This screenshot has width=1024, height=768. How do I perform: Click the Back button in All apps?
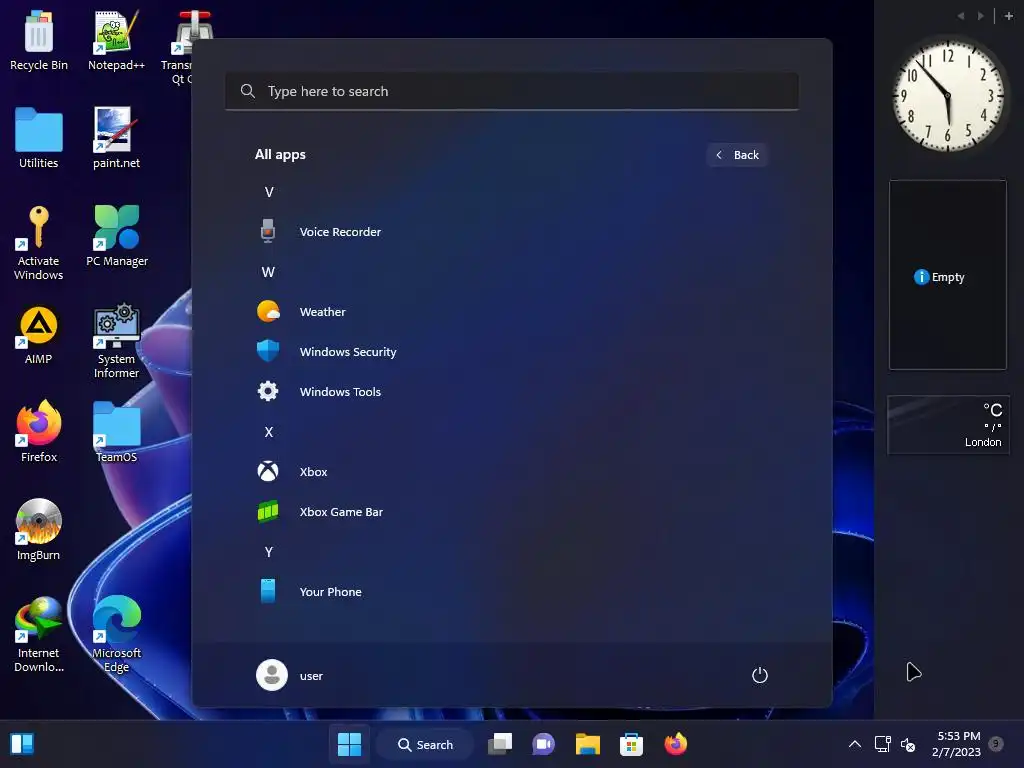[737, 155]
